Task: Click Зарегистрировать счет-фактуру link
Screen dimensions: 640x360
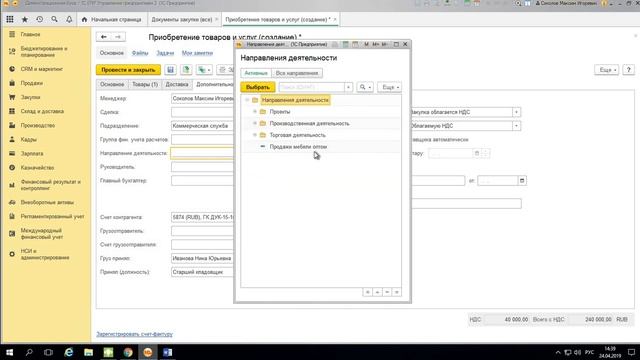Action: tap(134, 334)
